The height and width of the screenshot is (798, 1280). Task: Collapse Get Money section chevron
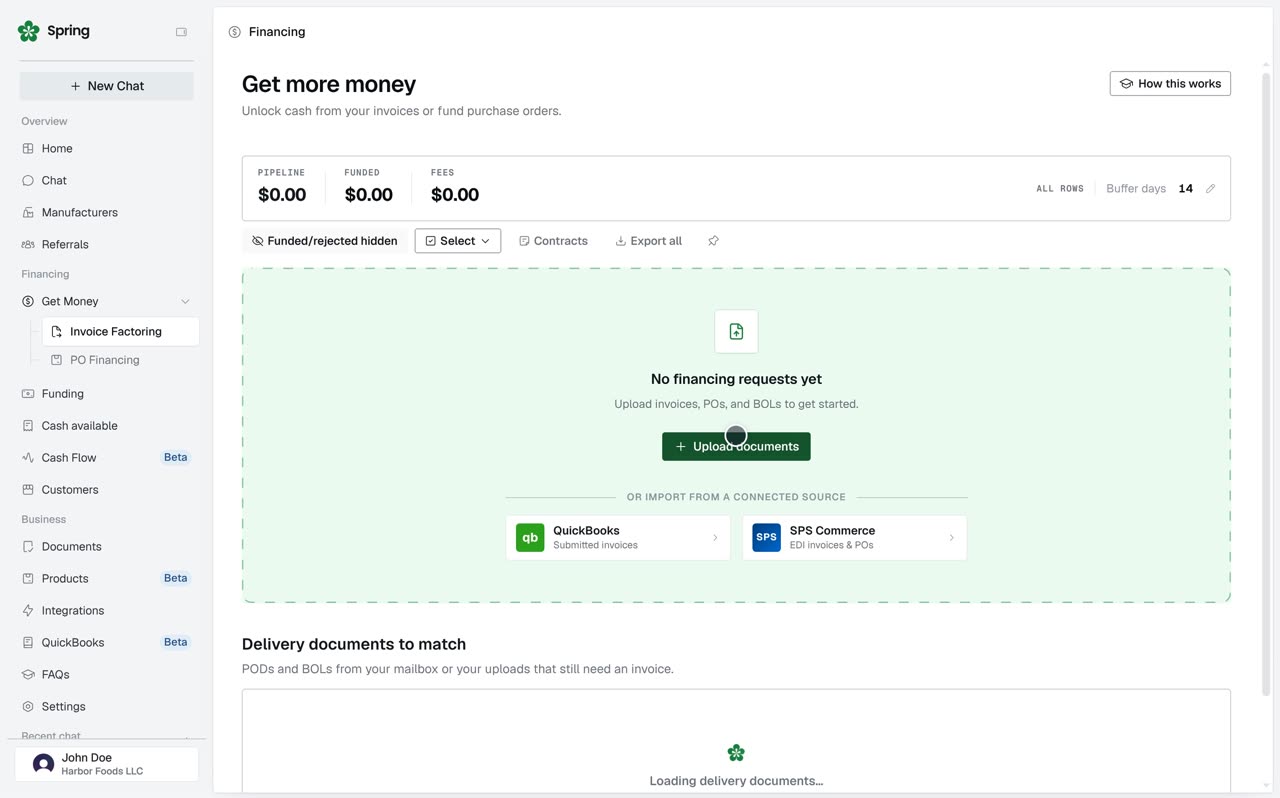click(x=185, y=301)
